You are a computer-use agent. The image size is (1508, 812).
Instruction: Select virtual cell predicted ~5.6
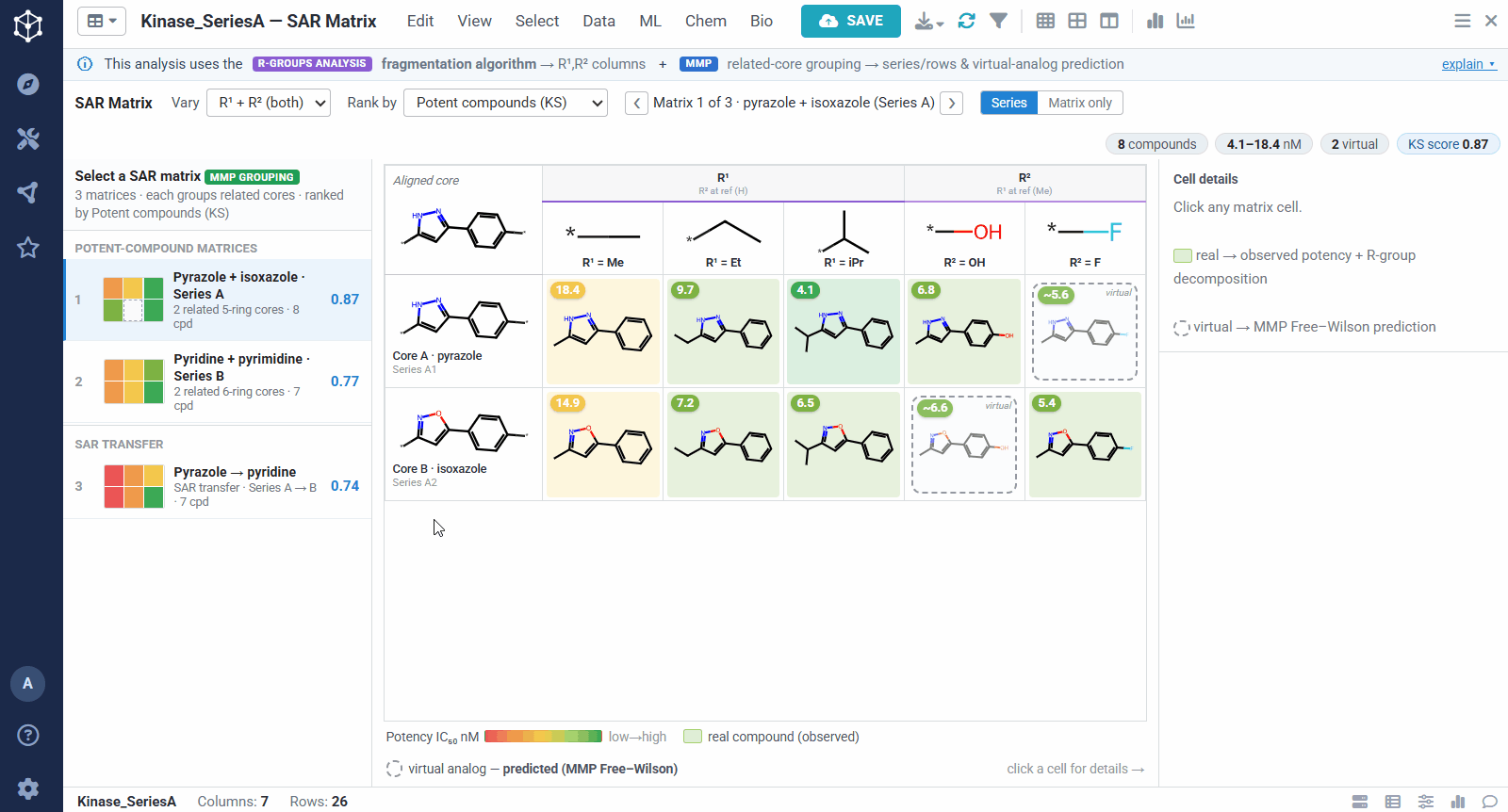[x=1085, y=332]
